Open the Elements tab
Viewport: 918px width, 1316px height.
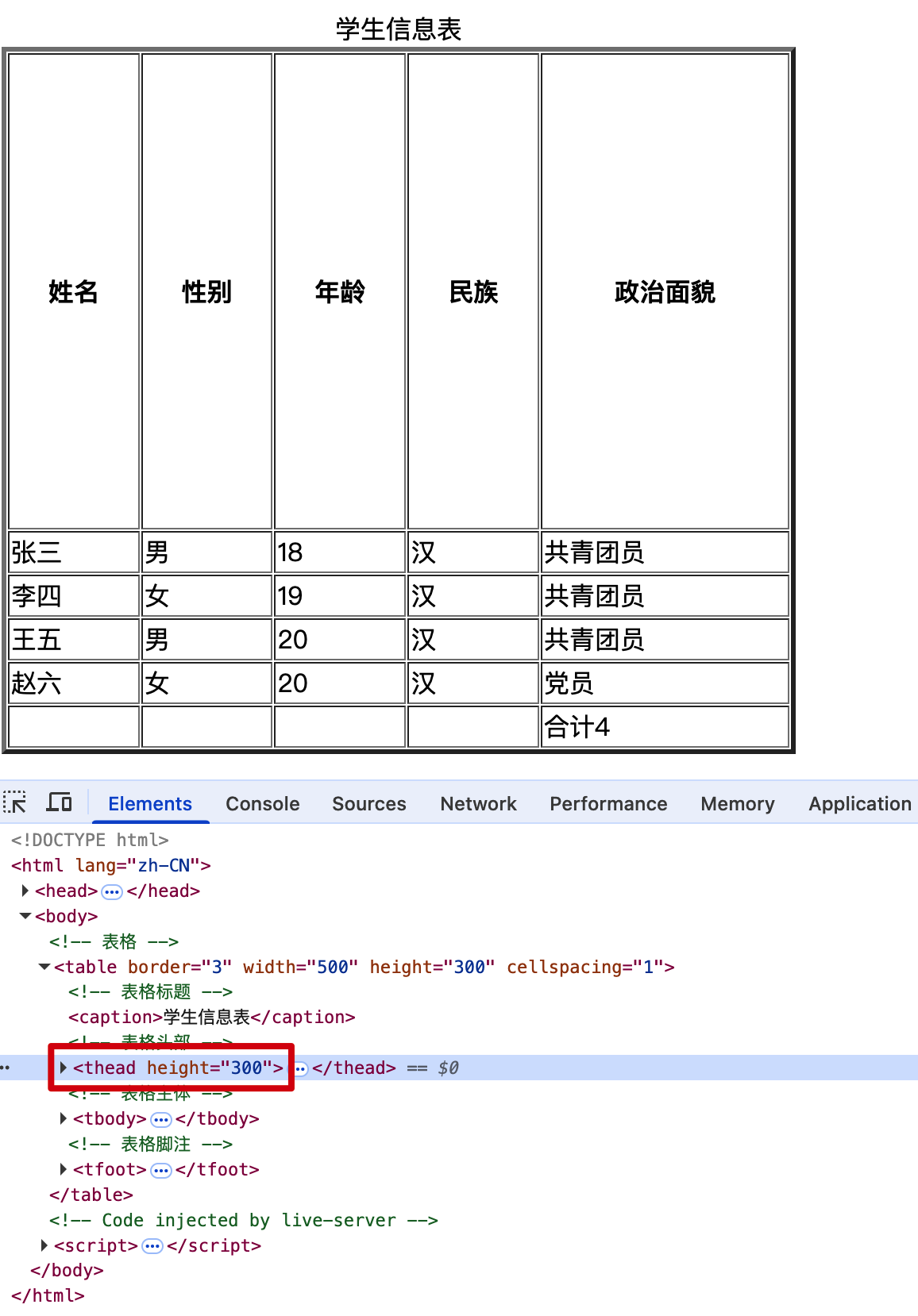tap(150, 804)
